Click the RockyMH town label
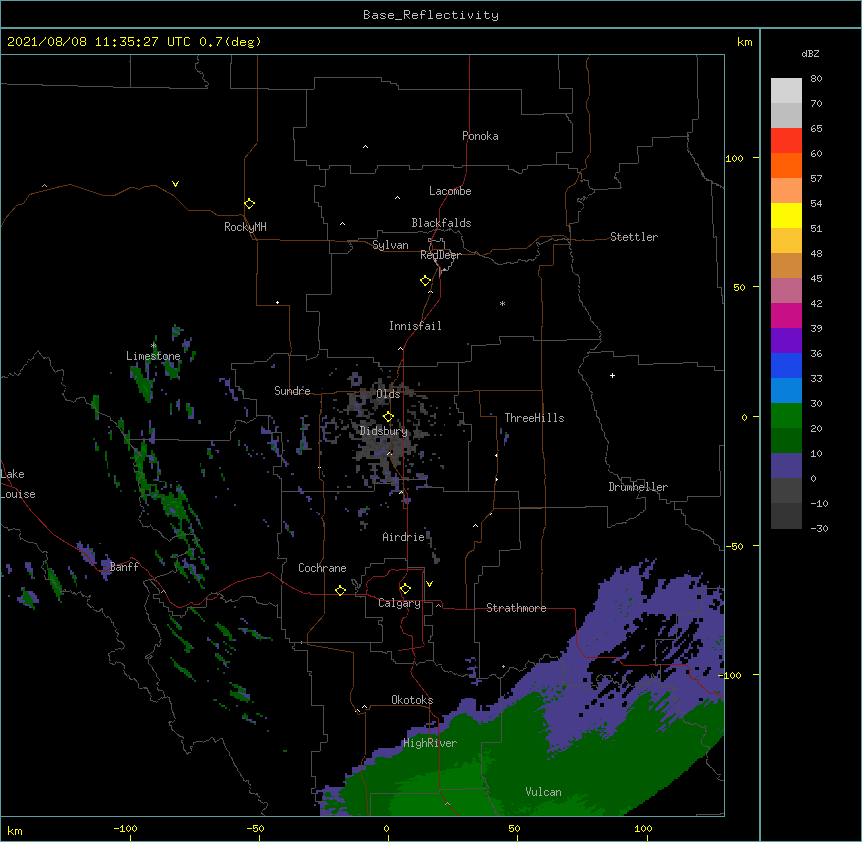The image size is (862, 842). tap(245, 227)
